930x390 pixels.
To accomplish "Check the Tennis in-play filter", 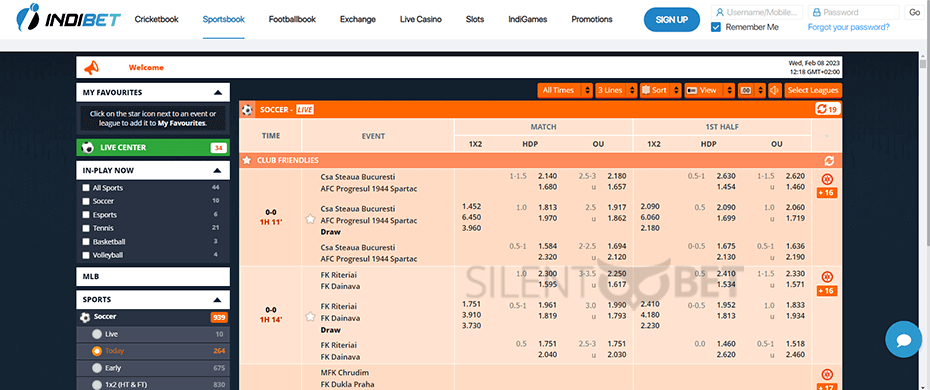I will click(x=86, y=228).
